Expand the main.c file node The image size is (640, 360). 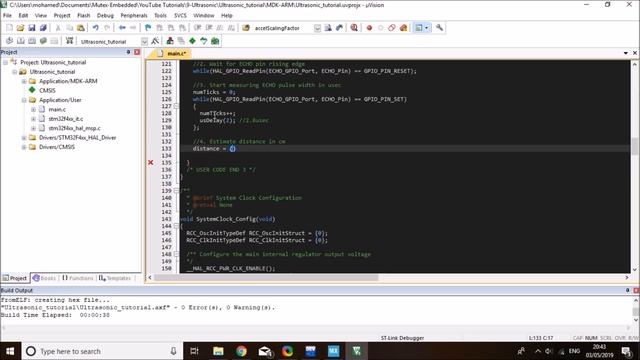click(x=33, y=109)
